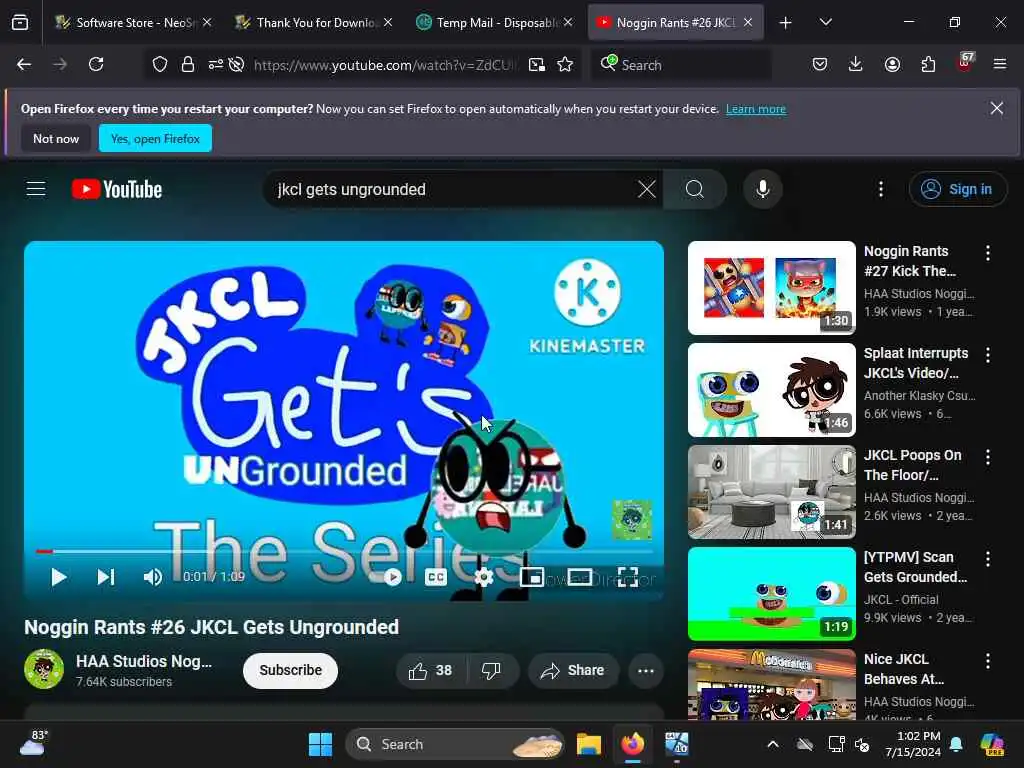Screen dimensions: 1024x768
Task: Open the autoplay blocked indicator
Action: [236, 64]
